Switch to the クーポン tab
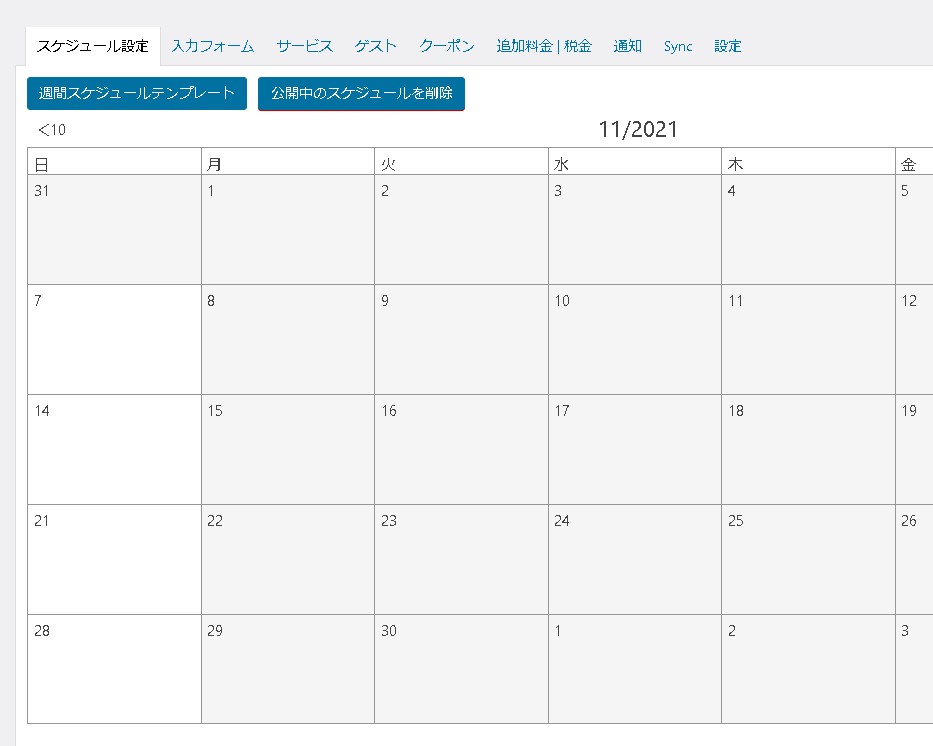 446,46
